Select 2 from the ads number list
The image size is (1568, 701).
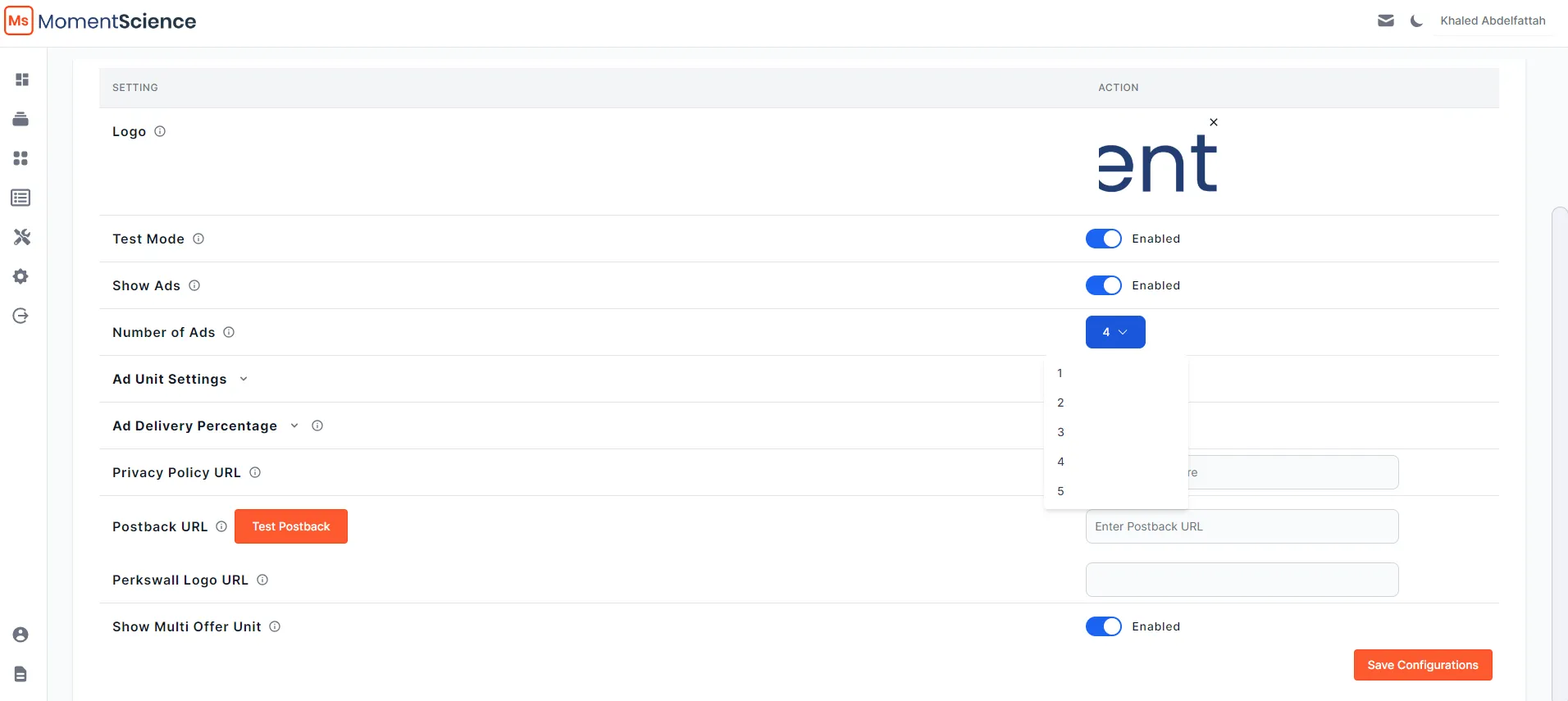pyautogui.click(x=1116, y=403)
